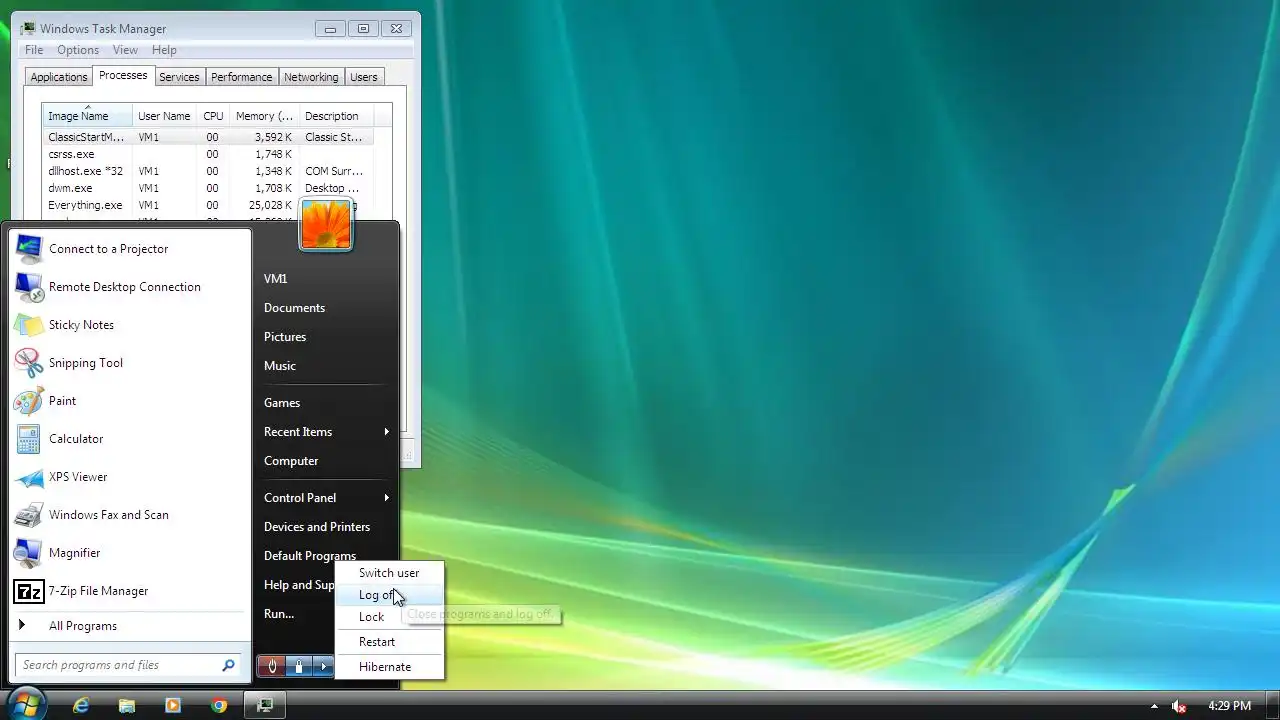
Task: Launch Remote Desktop Connection icon
Action: pos(29,287)
